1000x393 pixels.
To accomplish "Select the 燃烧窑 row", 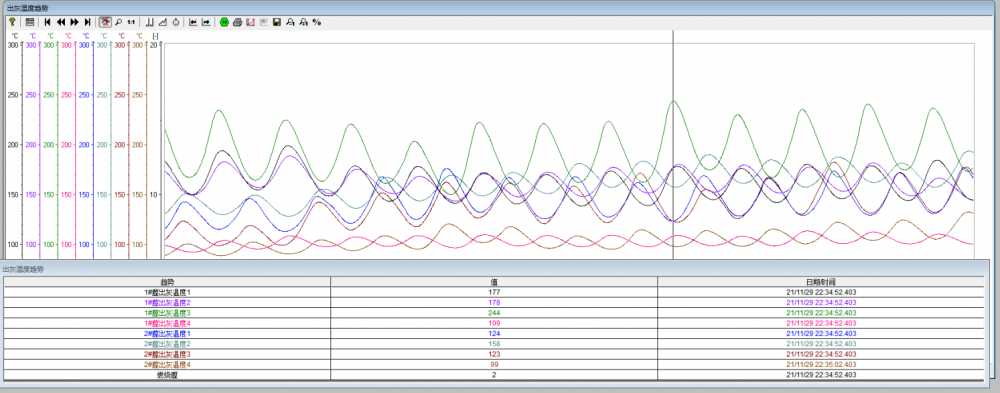I will tap(494, 374).
